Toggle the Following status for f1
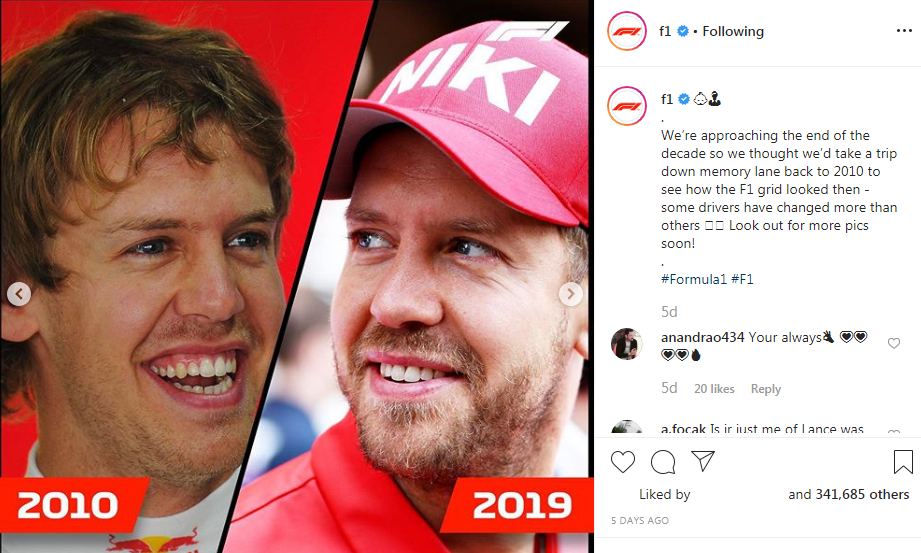921x553 pixels. click(x=733, y=31)
